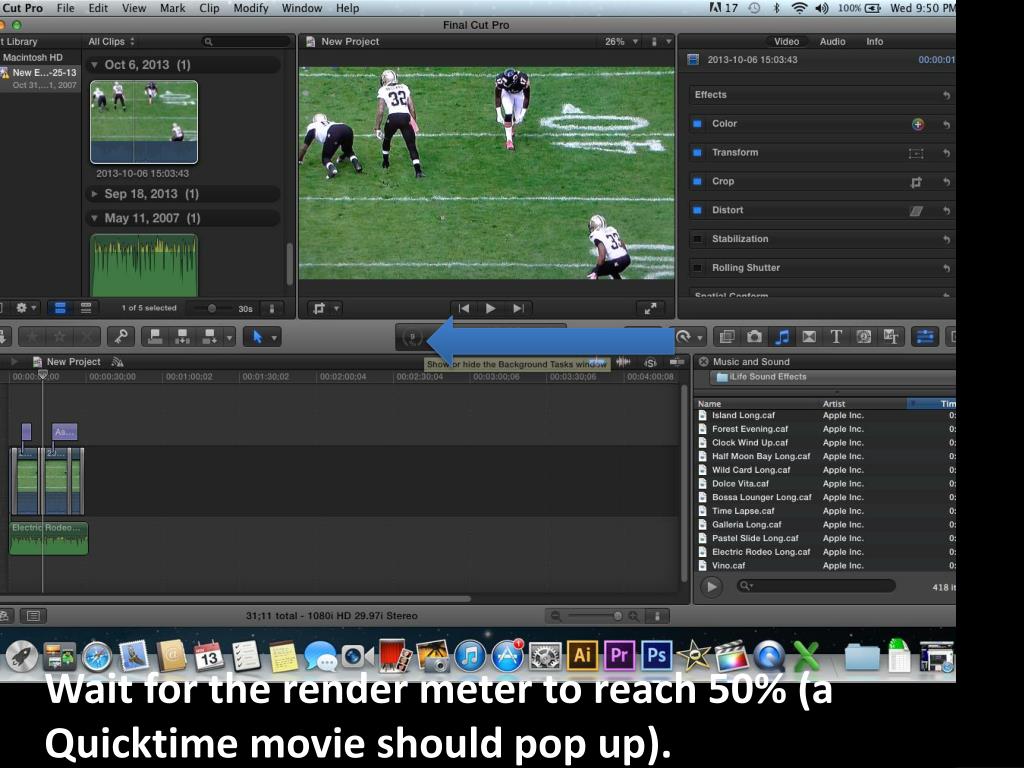
Task: Enter full screen viewer playback
Action: pyautogui.click(x=650, y=308)
